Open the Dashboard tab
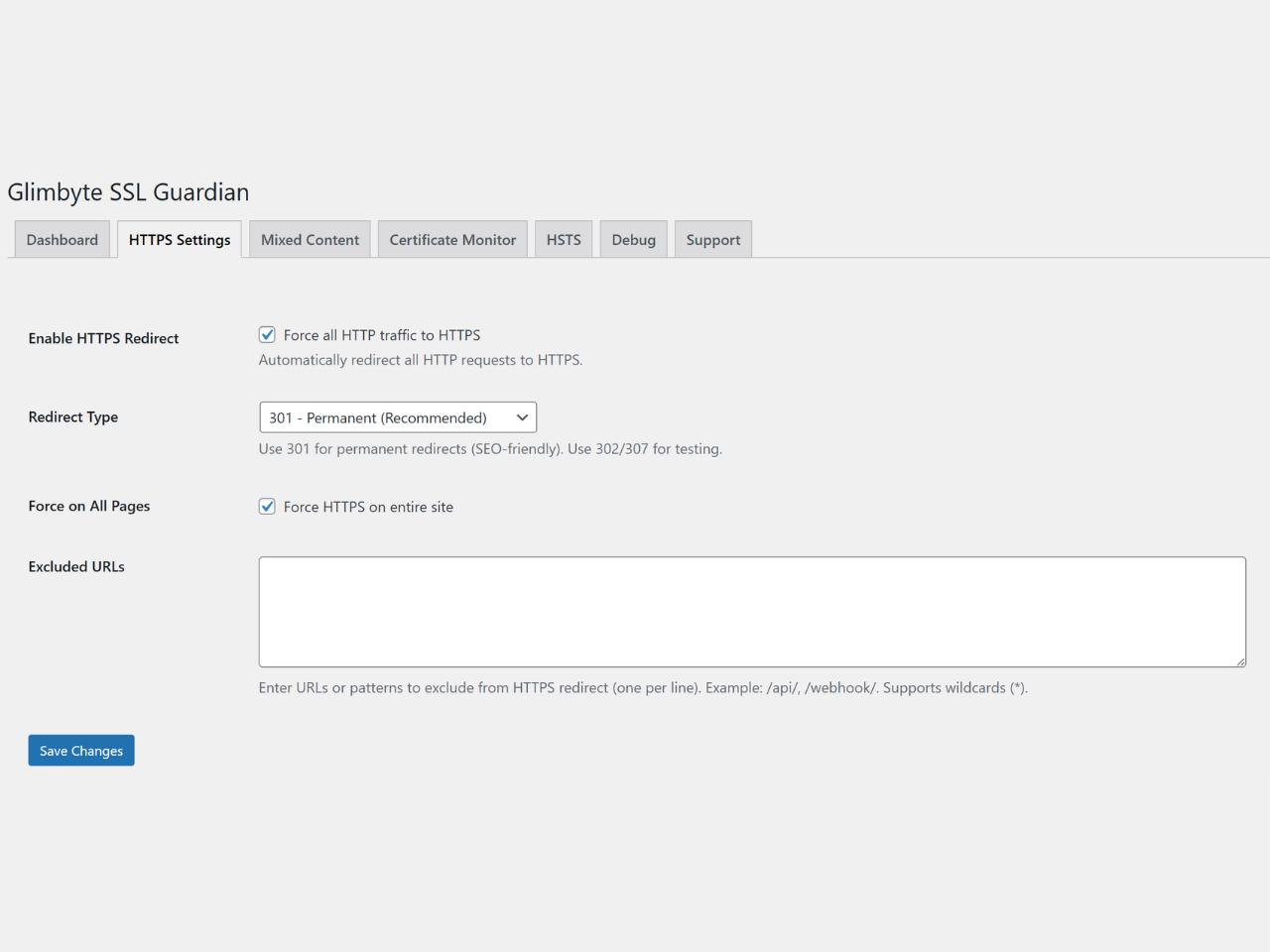 pyautogui.click(x=63, y=240)
